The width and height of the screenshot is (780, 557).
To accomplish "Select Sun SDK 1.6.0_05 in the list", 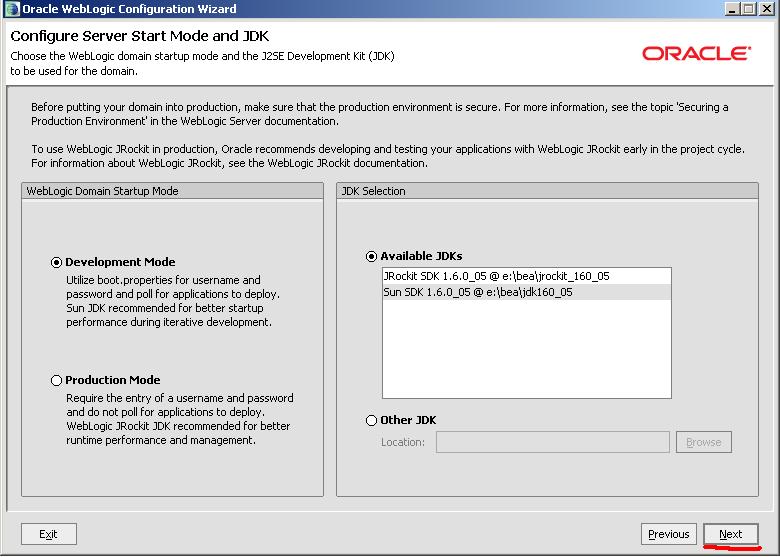I will (527, 292).
